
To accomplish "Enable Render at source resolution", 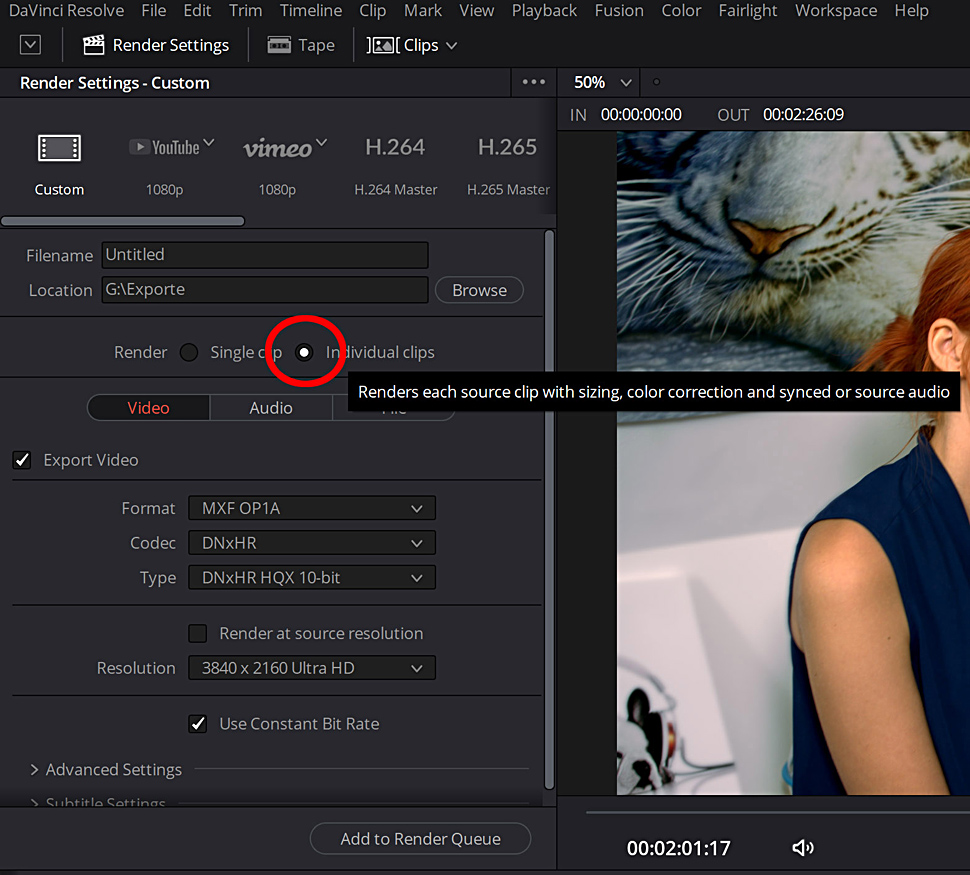I will click(198, 633).
